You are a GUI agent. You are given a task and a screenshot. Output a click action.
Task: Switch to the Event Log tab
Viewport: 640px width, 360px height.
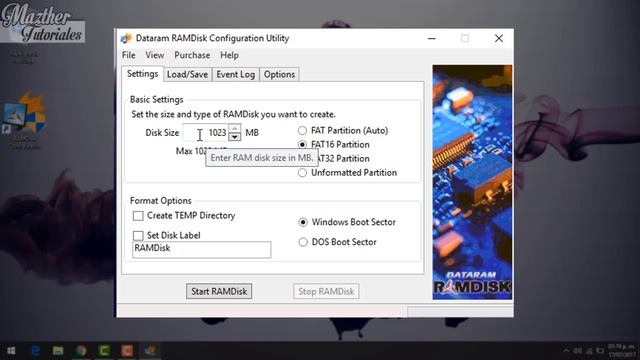click(x=236, y=75)
